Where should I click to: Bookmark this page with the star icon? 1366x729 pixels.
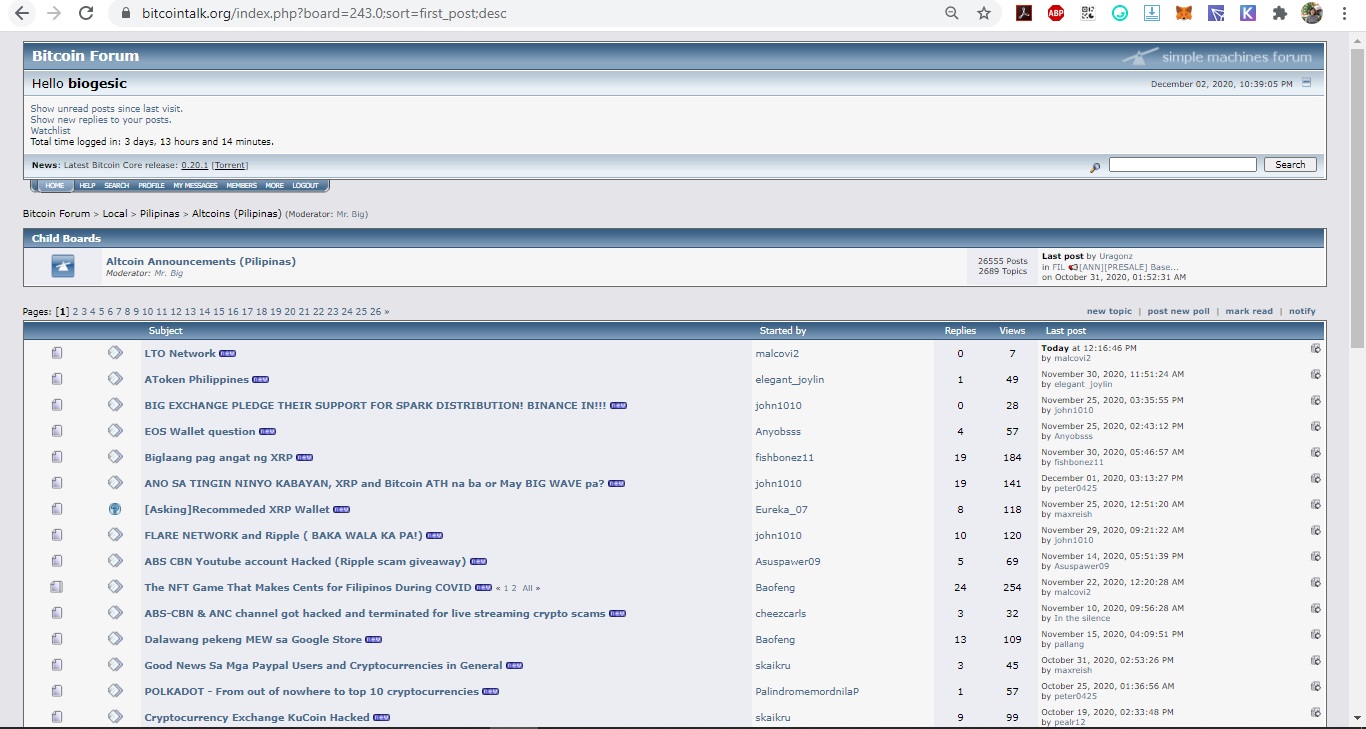point(984,14)
